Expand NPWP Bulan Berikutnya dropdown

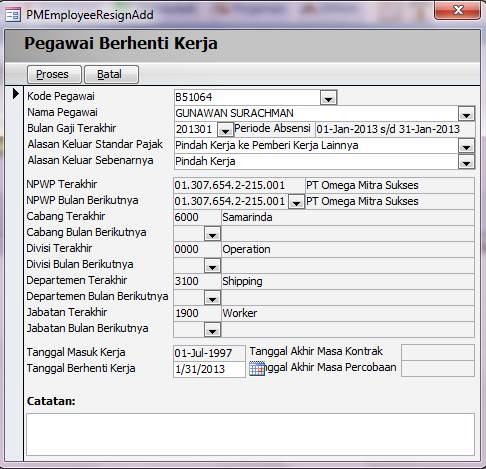pos(296,202)
